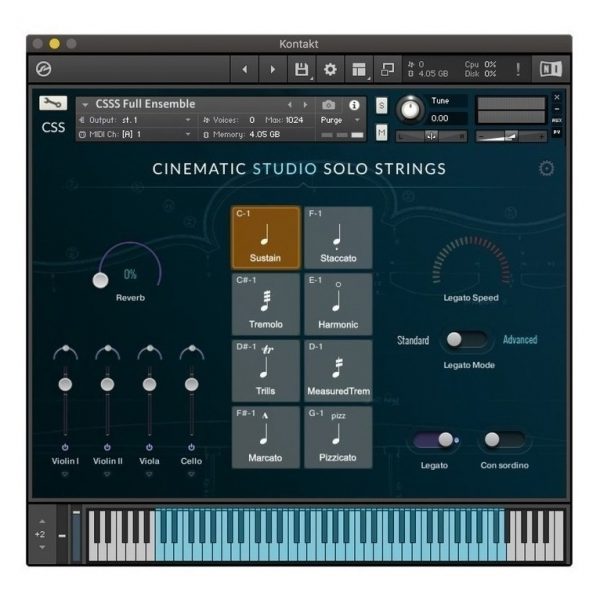Select the MeasuredTrem articulation
The width and height of the screenshot is (600, 600).
pos(338,371)
